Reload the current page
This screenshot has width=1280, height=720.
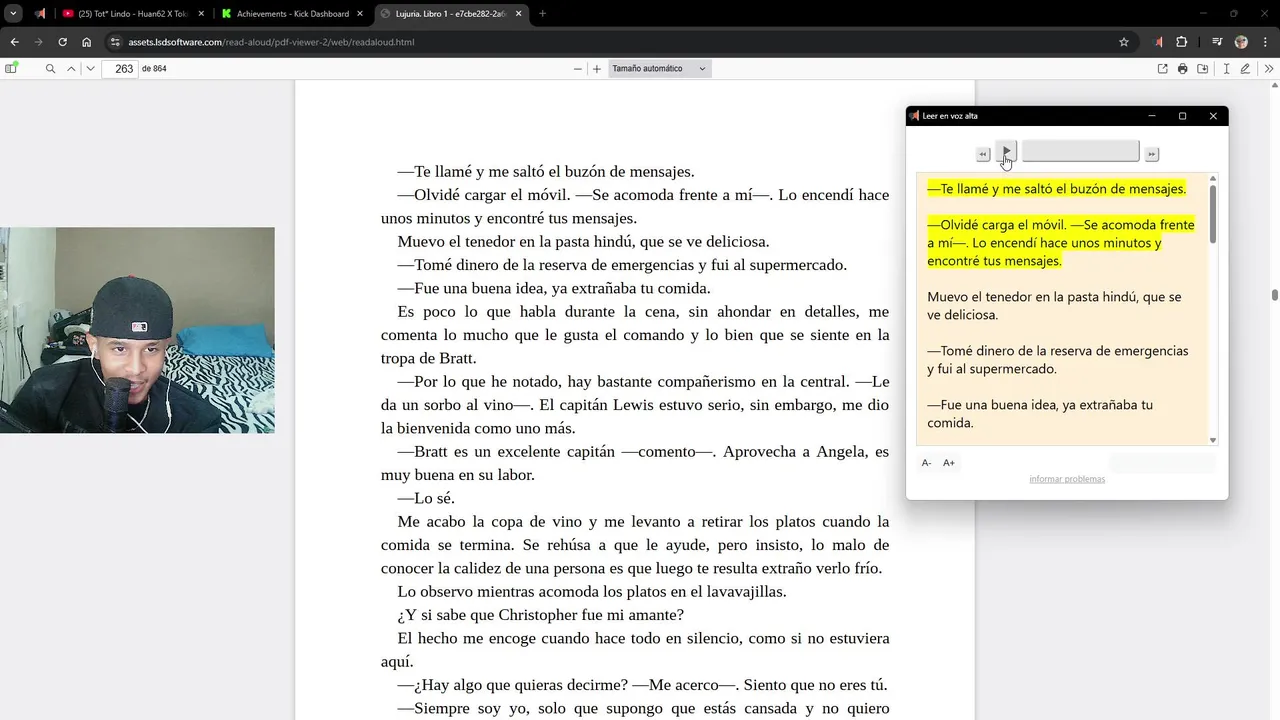62,42
